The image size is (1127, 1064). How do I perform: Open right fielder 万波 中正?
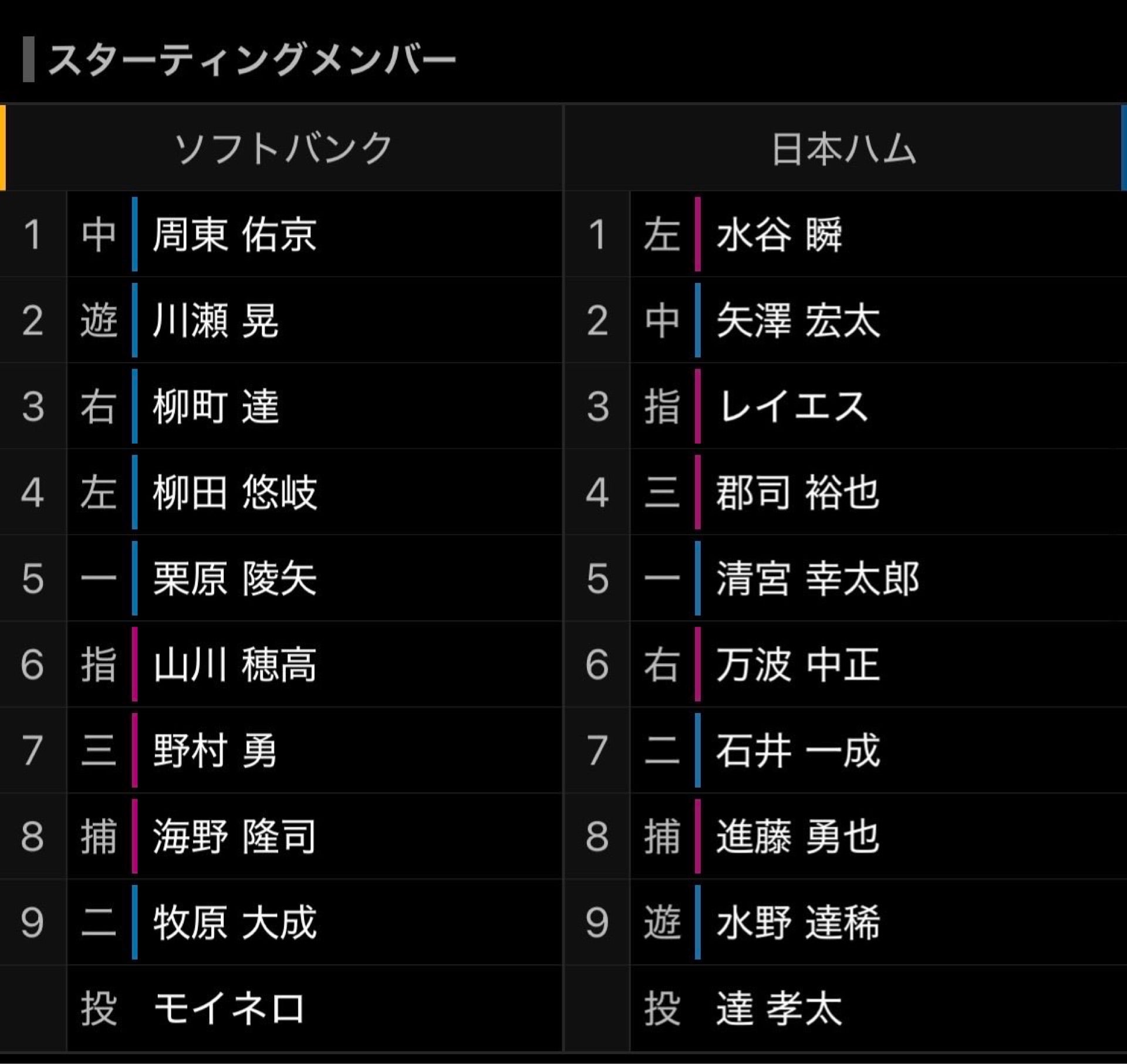798,664
